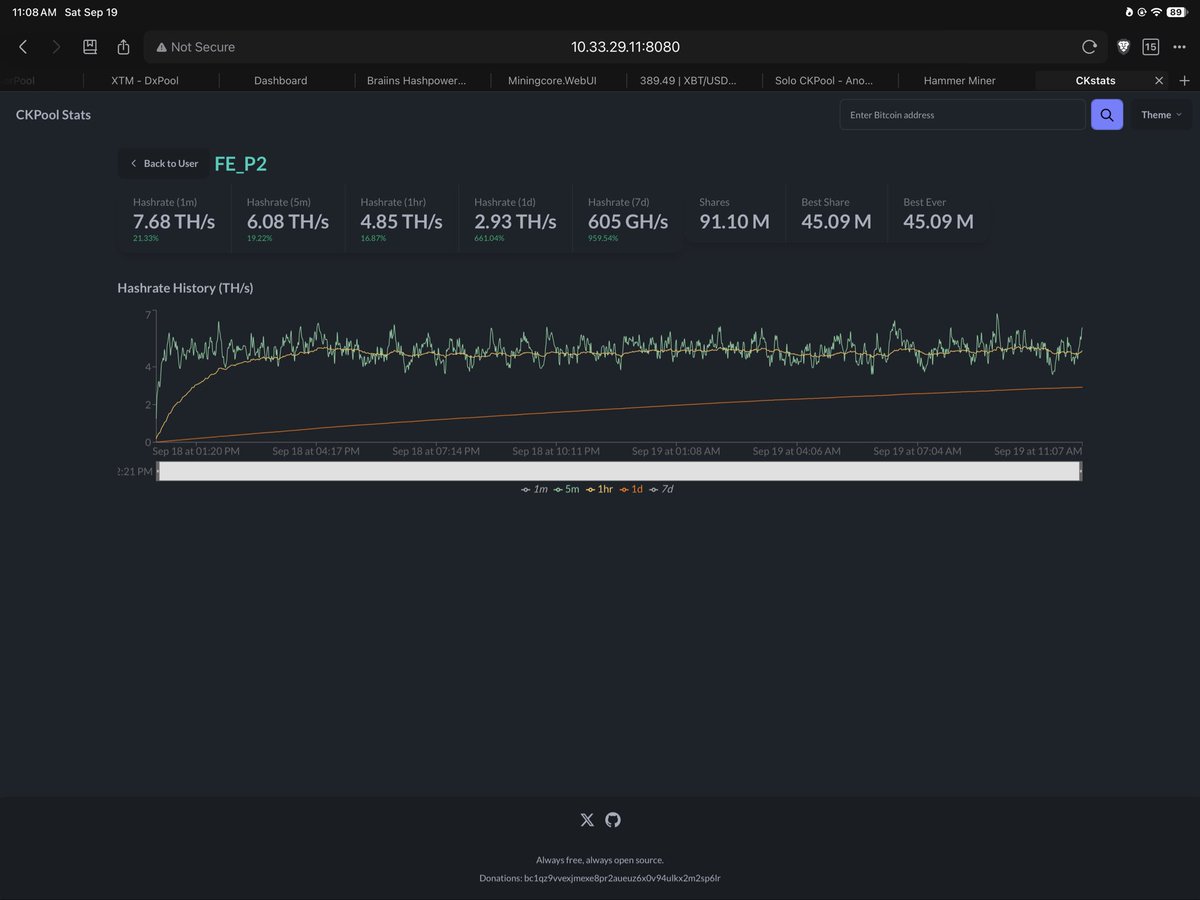Click the purple search magnifier button
The image size is (1200, 900).
click(1107, 115)
